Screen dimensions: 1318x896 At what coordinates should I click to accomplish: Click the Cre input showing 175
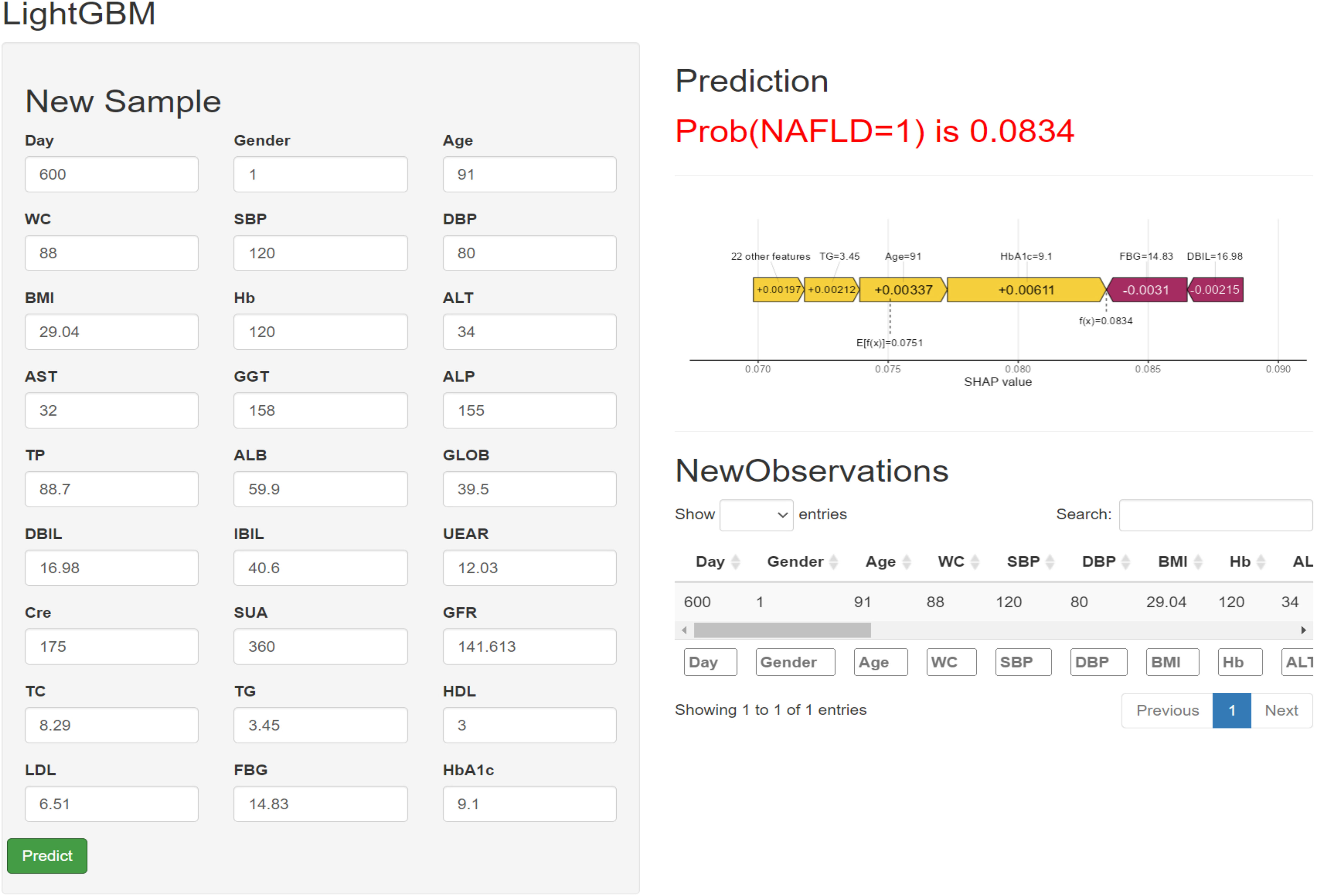(112, 647)
